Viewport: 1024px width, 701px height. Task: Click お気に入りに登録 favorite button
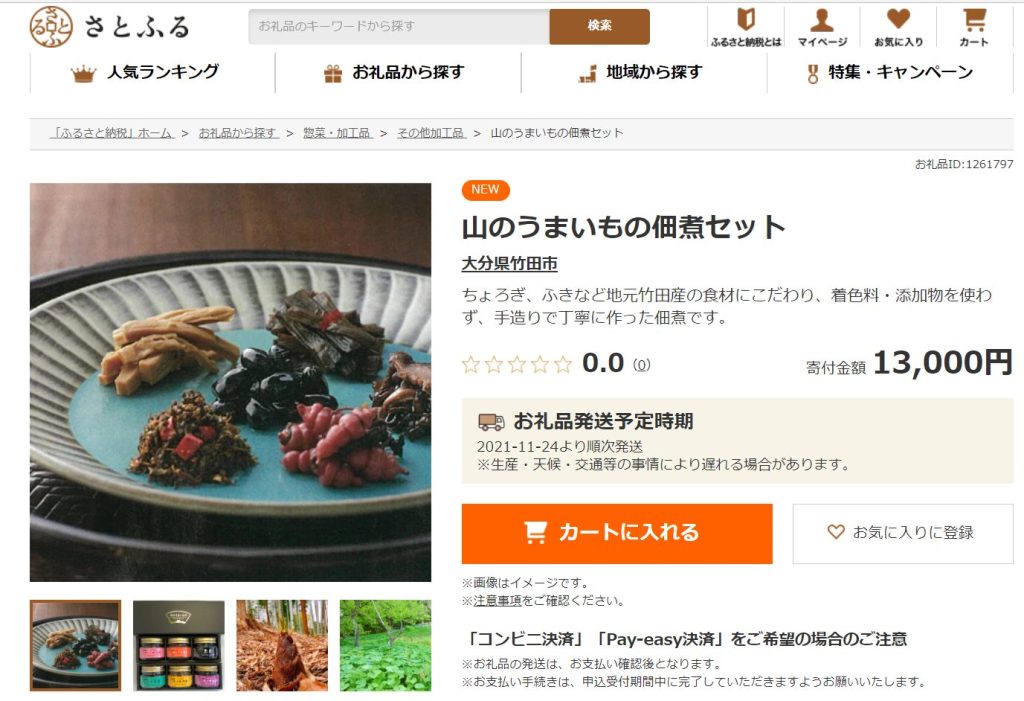(903, 533)
